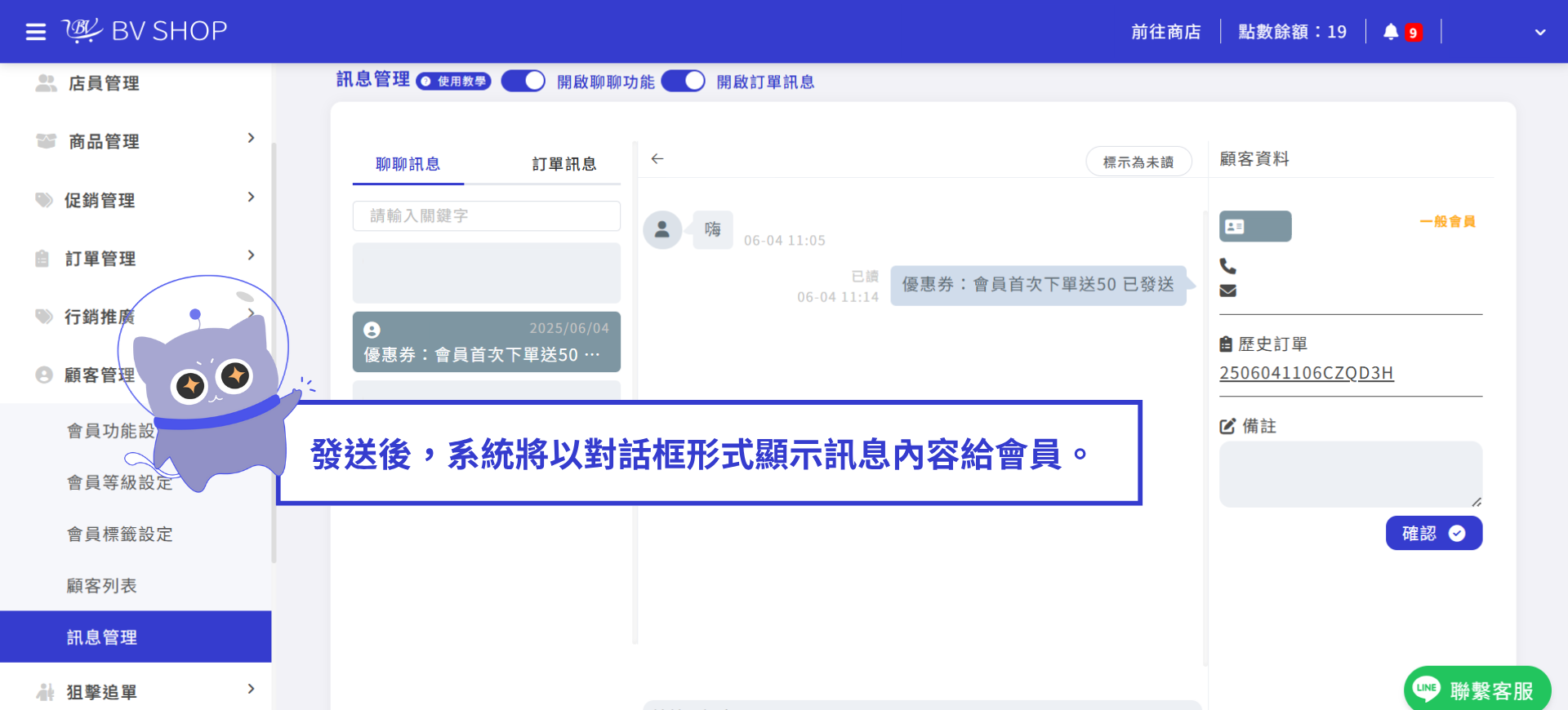Click the 使用教學 badge button
1568x710 pixels.
(x=454, y=81)
